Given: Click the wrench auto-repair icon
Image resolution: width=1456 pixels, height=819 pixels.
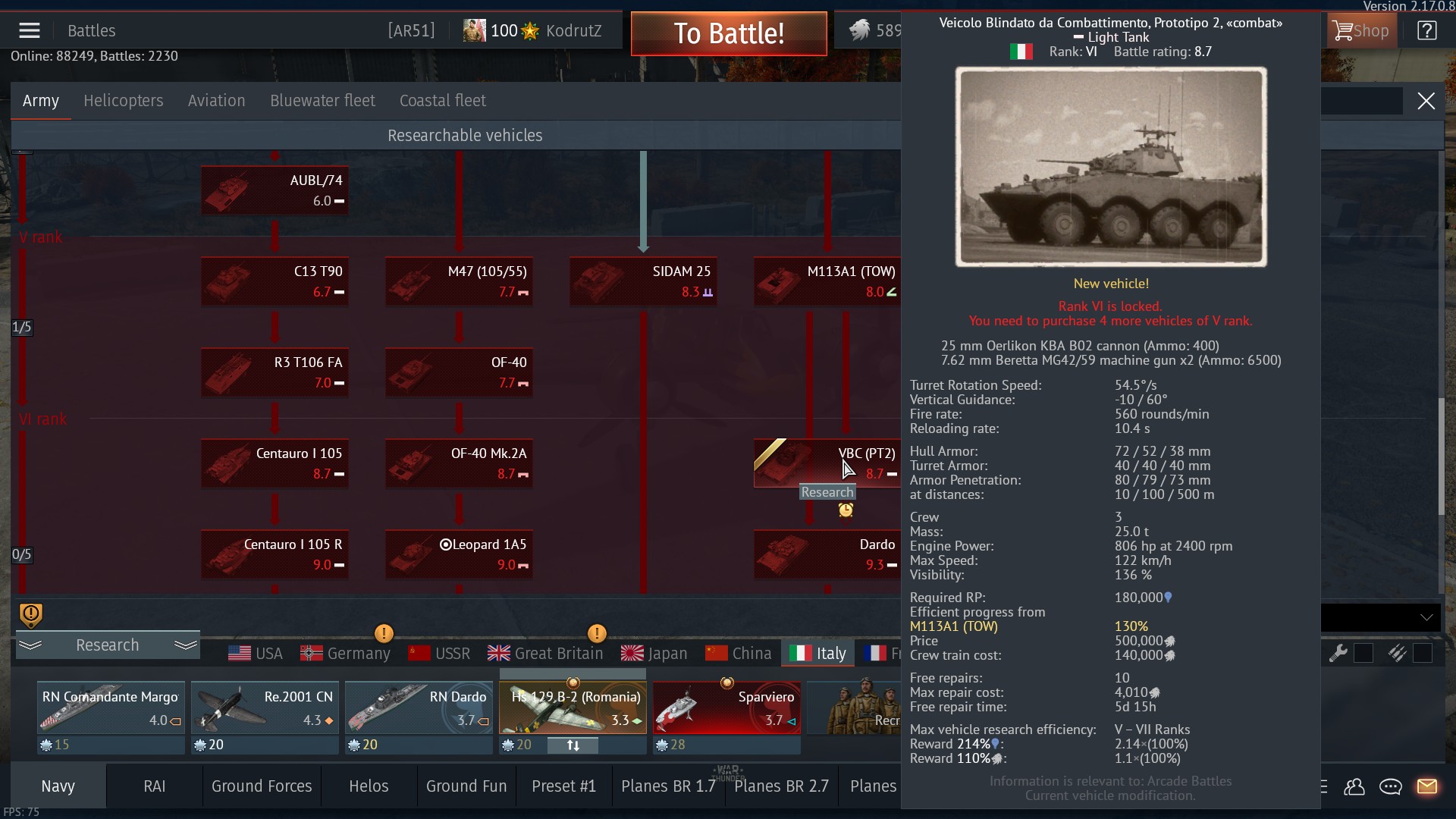Looking at the screenshot, I should (x=1338, y=653).
